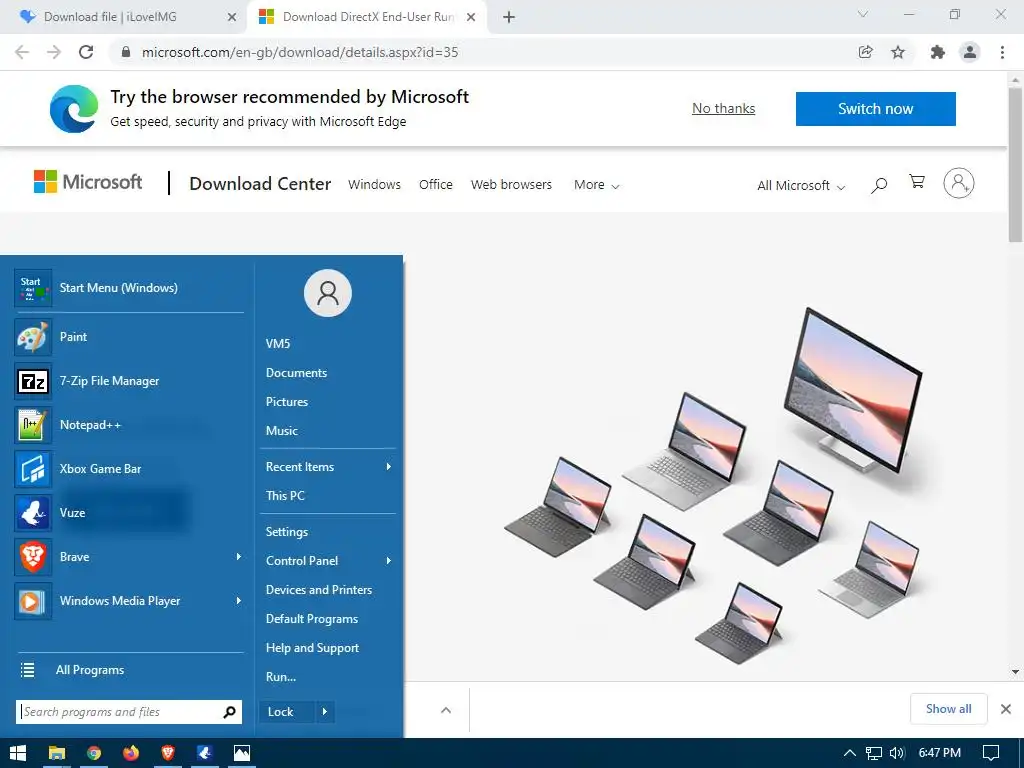
Task: Open Settings from start menu
Action: (x=287, y=532)
